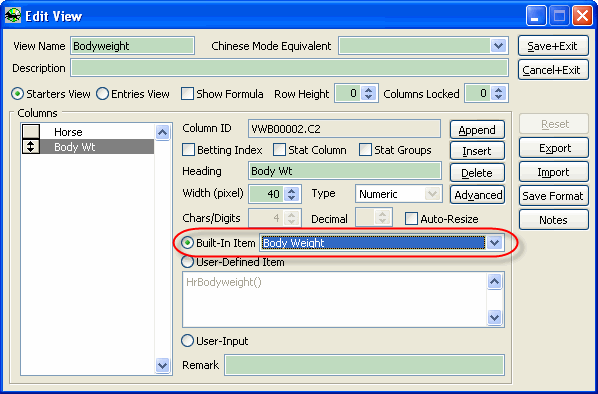Click into the Remark field

(x=364, y=365)
